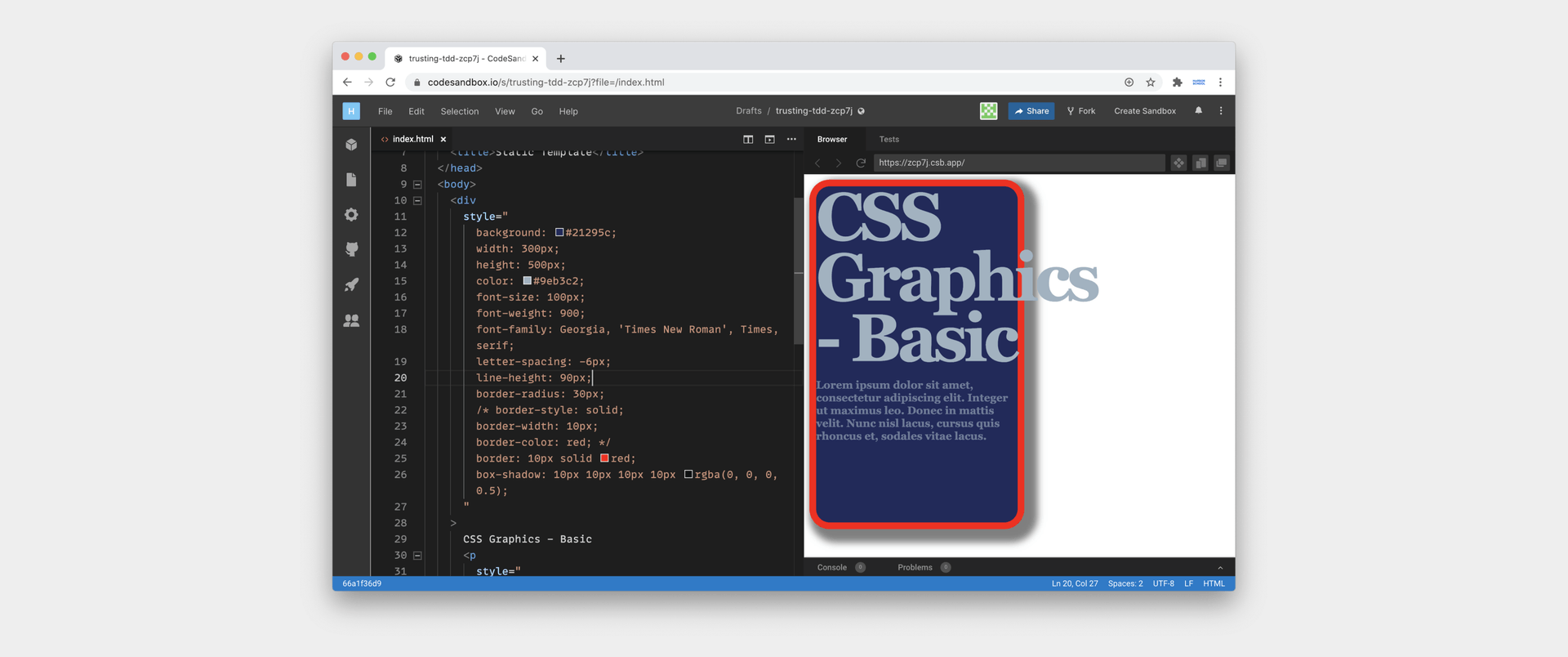The image size is (1568, 657).
Task: Open the View menu
Action: pos(505,111)
